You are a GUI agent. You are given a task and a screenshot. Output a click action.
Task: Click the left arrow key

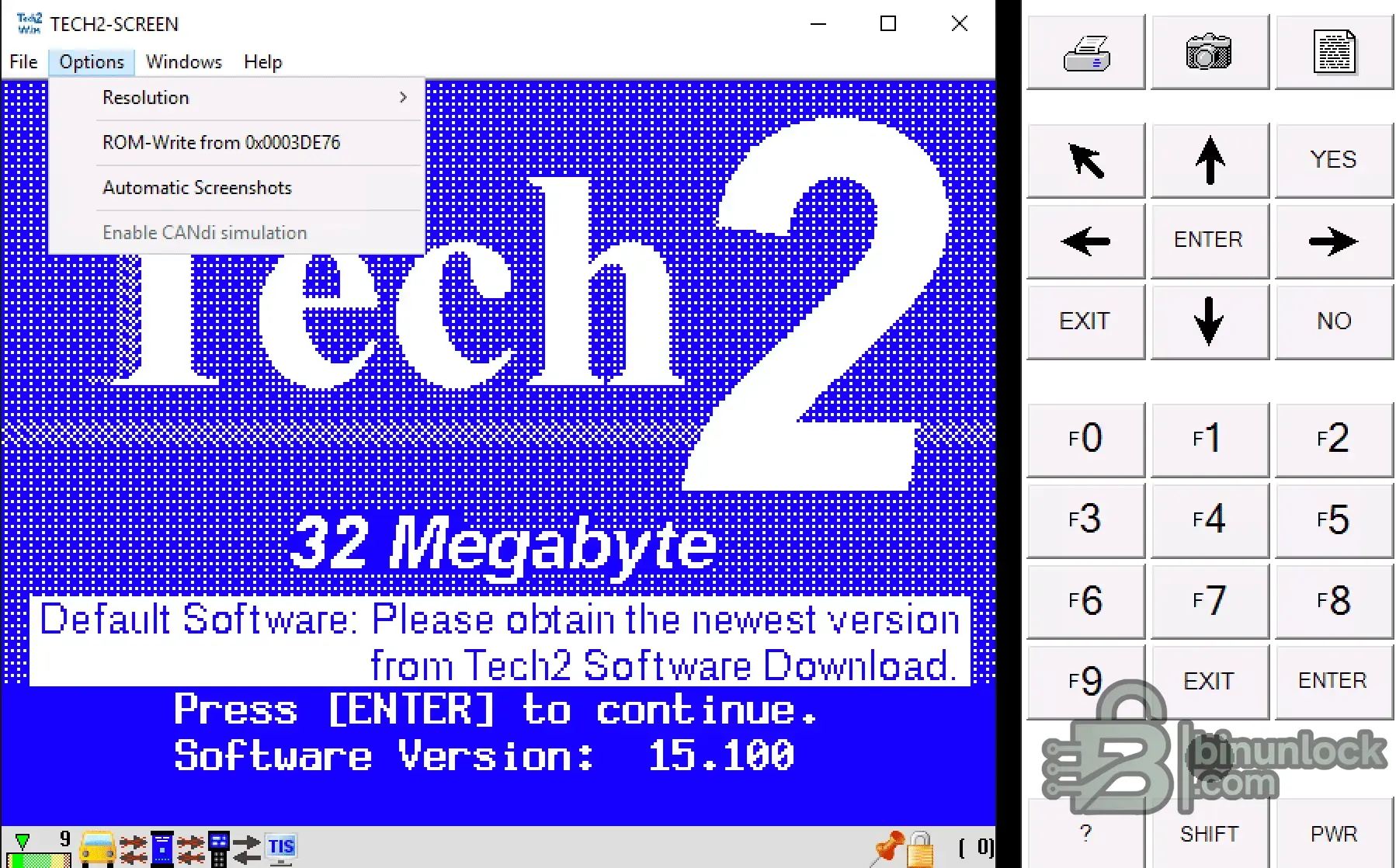pos(1085,241)
